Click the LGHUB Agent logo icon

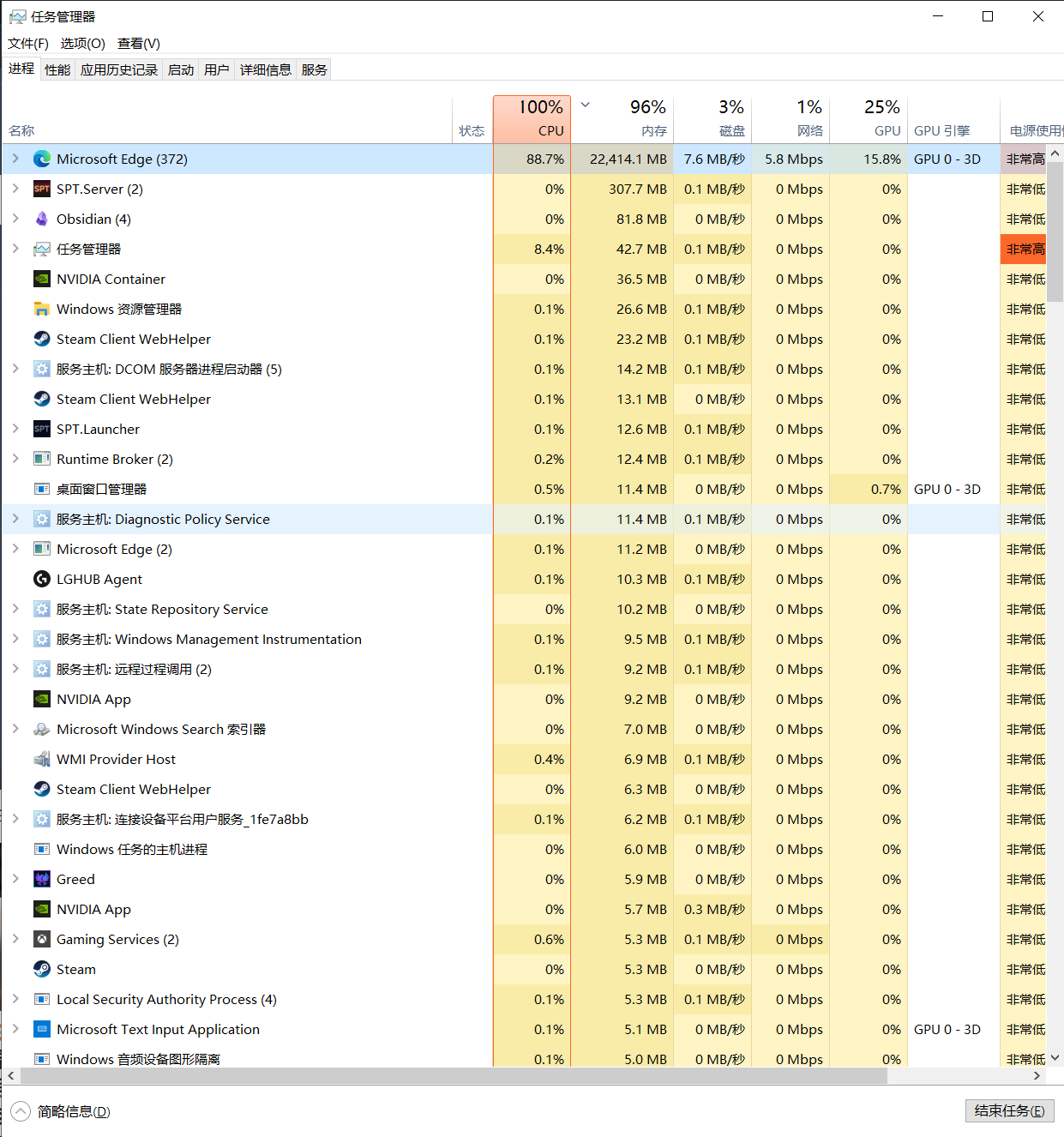coord(42,579)
